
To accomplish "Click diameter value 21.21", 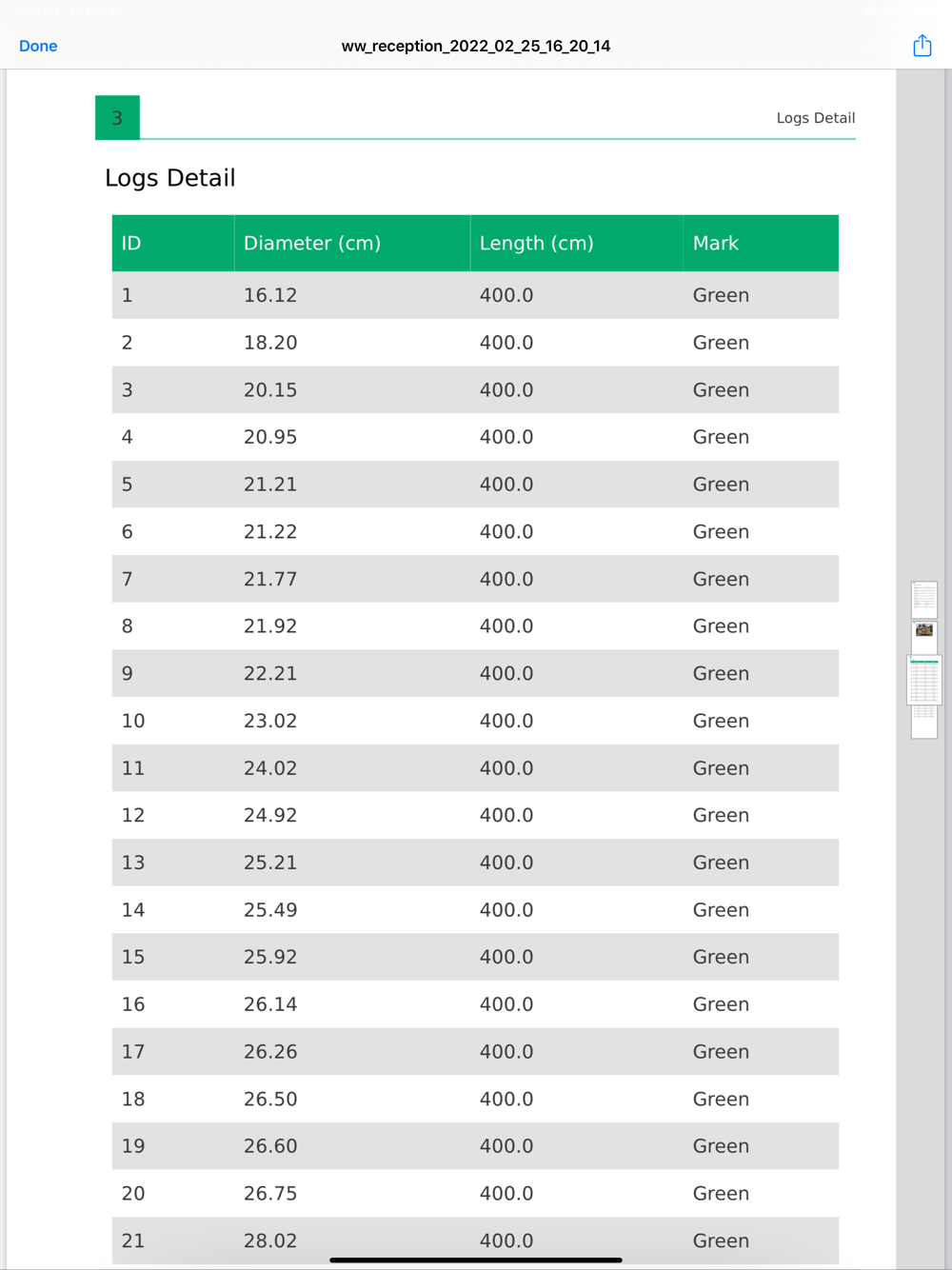I will tap(270, 485).
